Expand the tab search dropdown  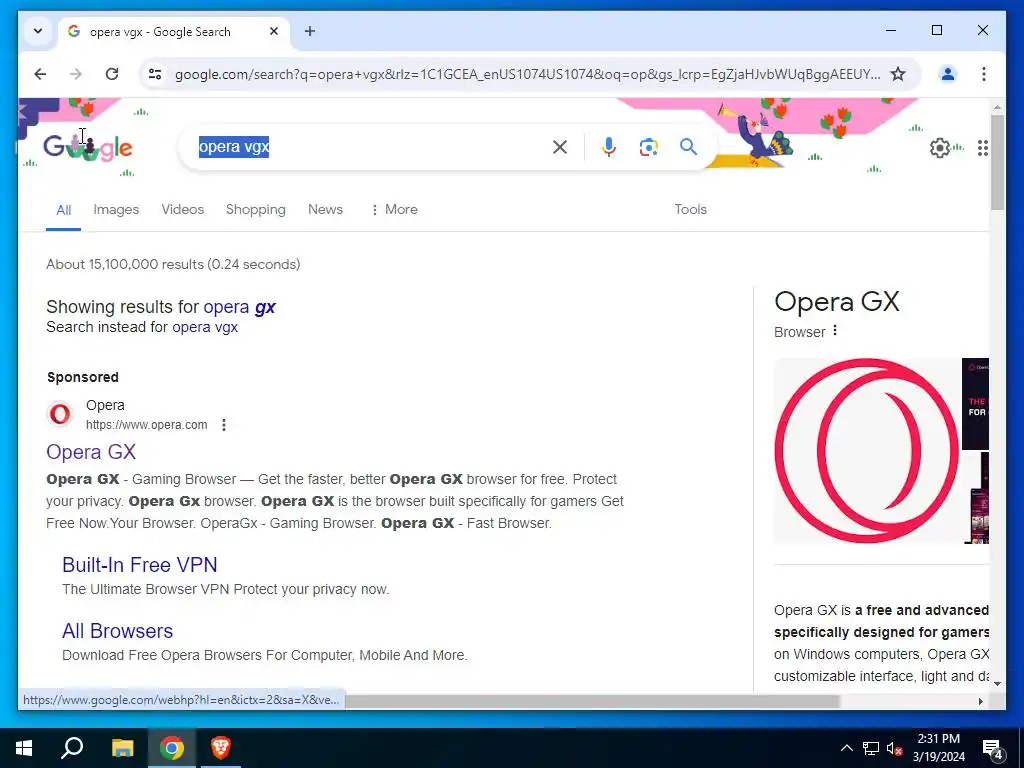click(x=38, y=31)
